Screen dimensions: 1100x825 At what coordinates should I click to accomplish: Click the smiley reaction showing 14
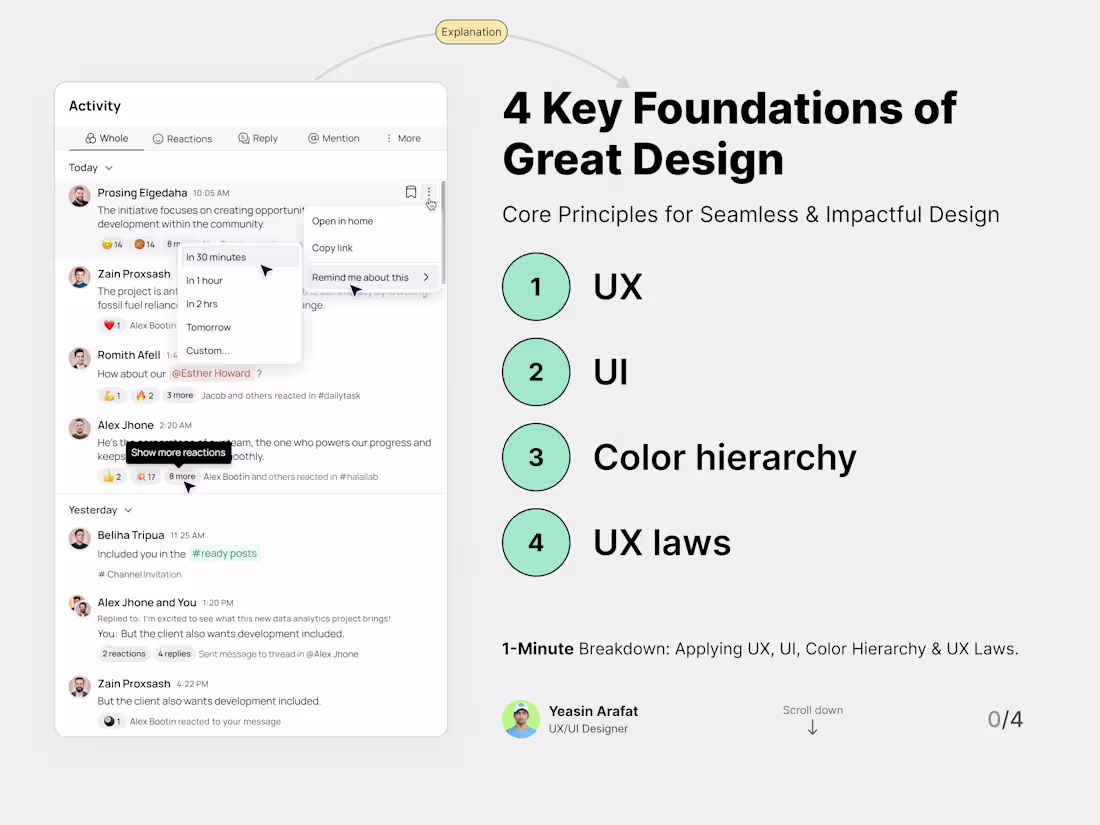click(x=112, y=244)
